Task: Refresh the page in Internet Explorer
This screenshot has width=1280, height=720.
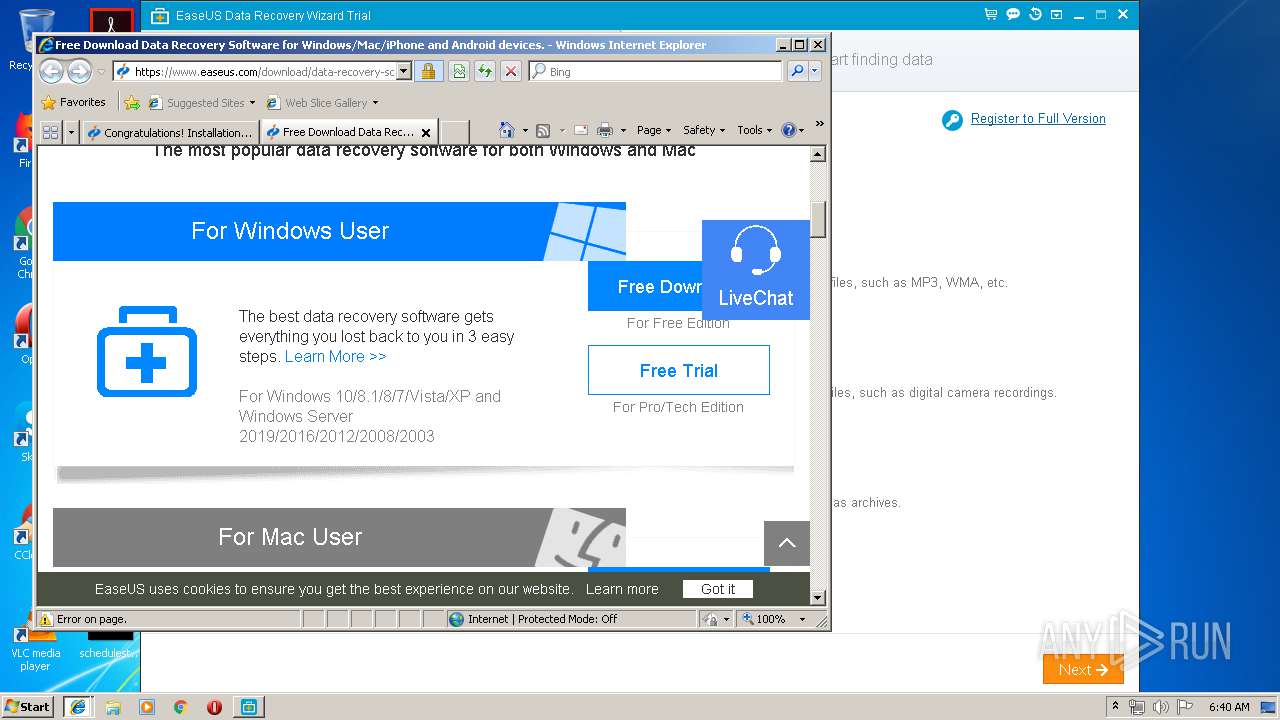Action: pos(484,71)
